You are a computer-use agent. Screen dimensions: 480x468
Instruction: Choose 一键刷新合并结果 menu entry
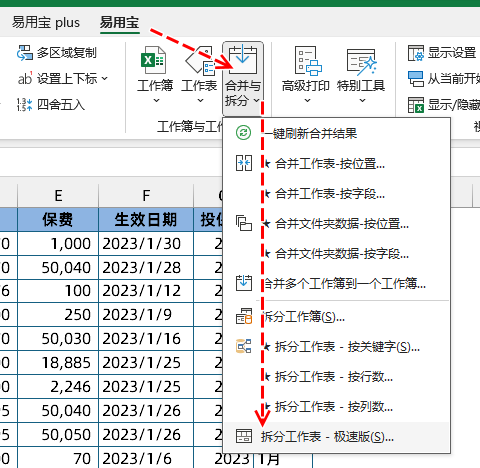coord(337,133)
